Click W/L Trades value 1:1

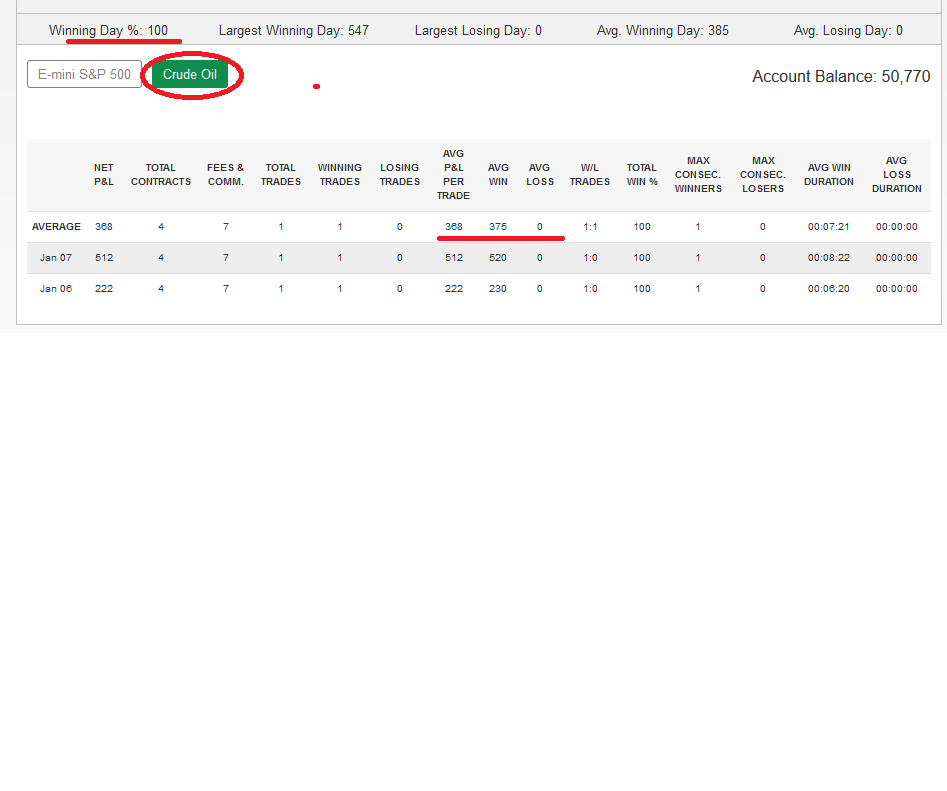tap(590, 226)
